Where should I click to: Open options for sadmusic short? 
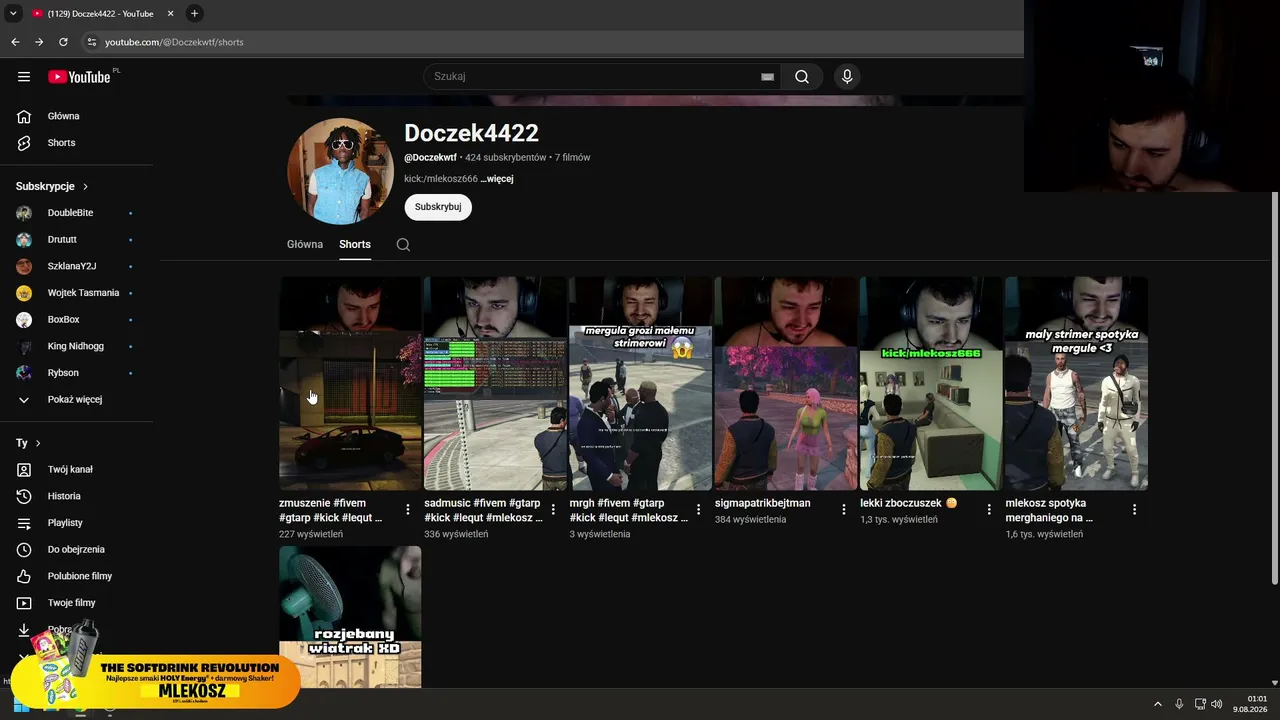pyautogui.click(x=553, y=510)
